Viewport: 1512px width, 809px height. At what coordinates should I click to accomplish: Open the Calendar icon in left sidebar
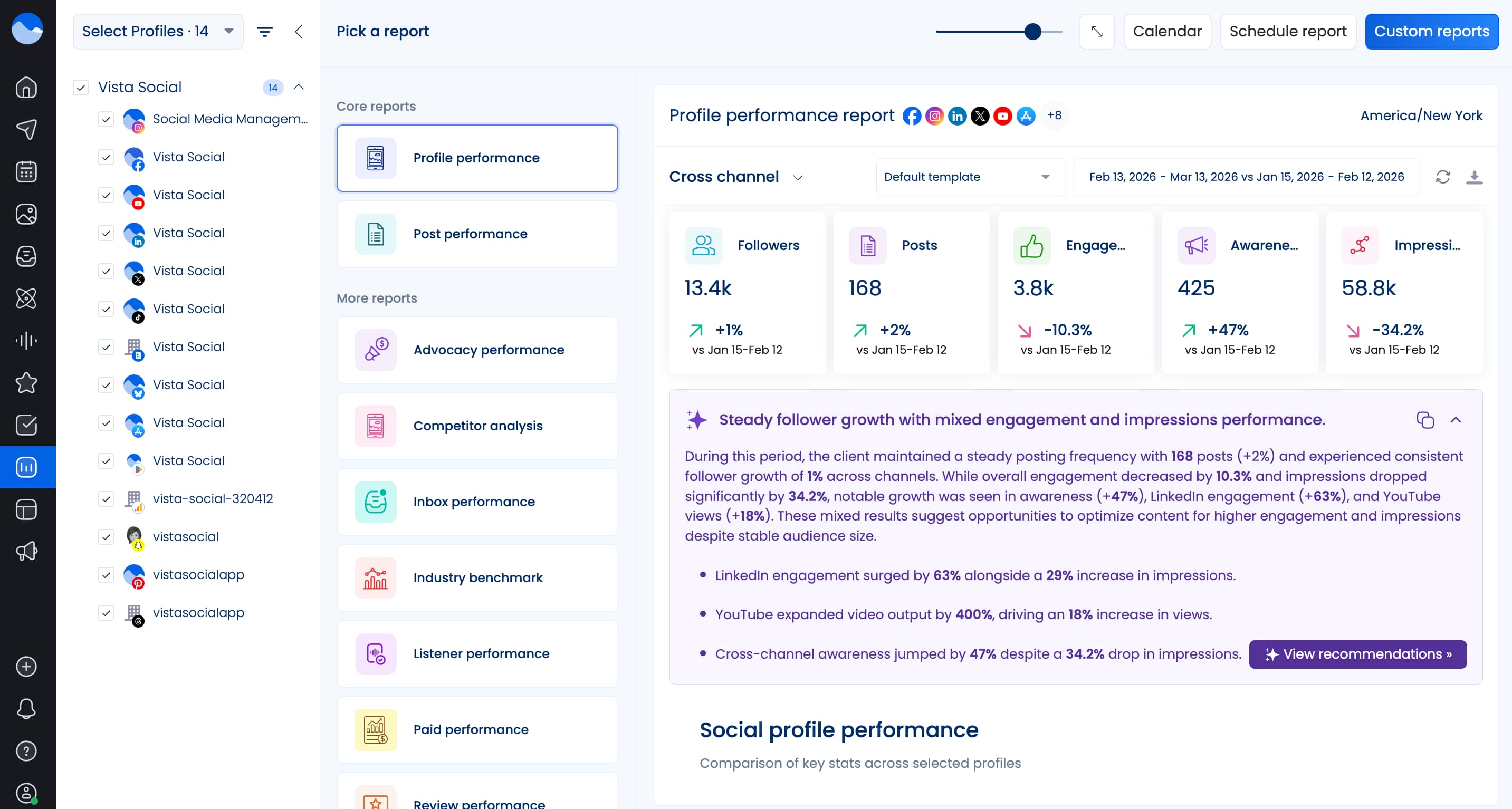(x=26, y=171)
